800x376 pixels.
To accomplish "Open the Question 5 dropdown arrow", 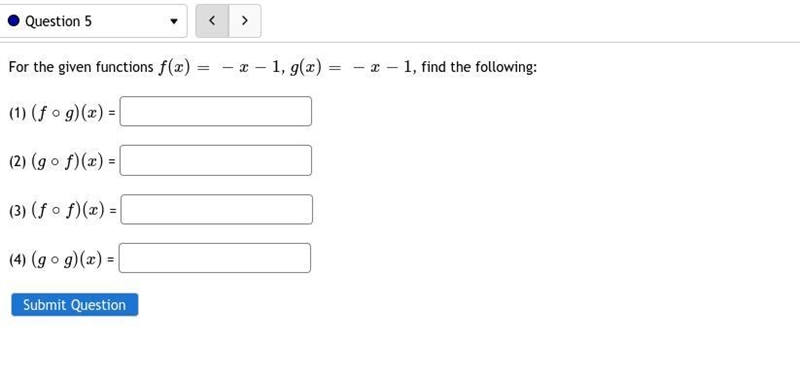I will coord(174,21).
